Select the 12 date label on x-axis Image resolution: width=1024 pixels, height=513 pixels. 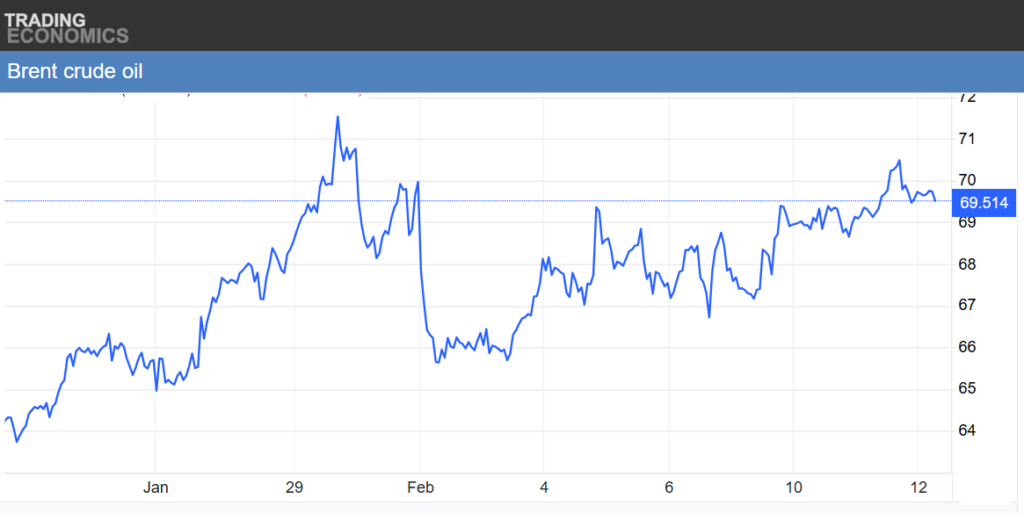pos(918,488)
